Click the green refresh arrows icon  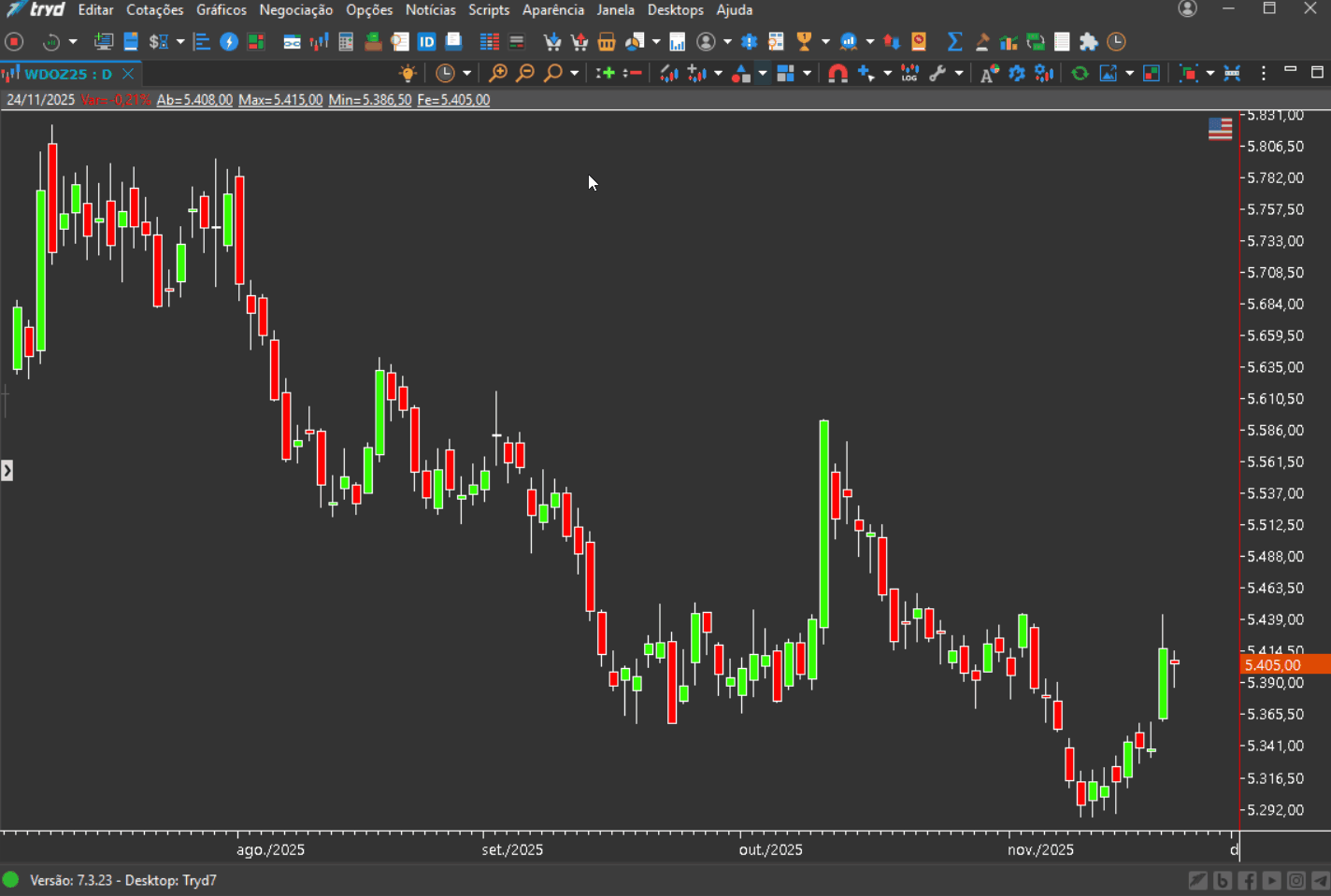[1080, 73]
